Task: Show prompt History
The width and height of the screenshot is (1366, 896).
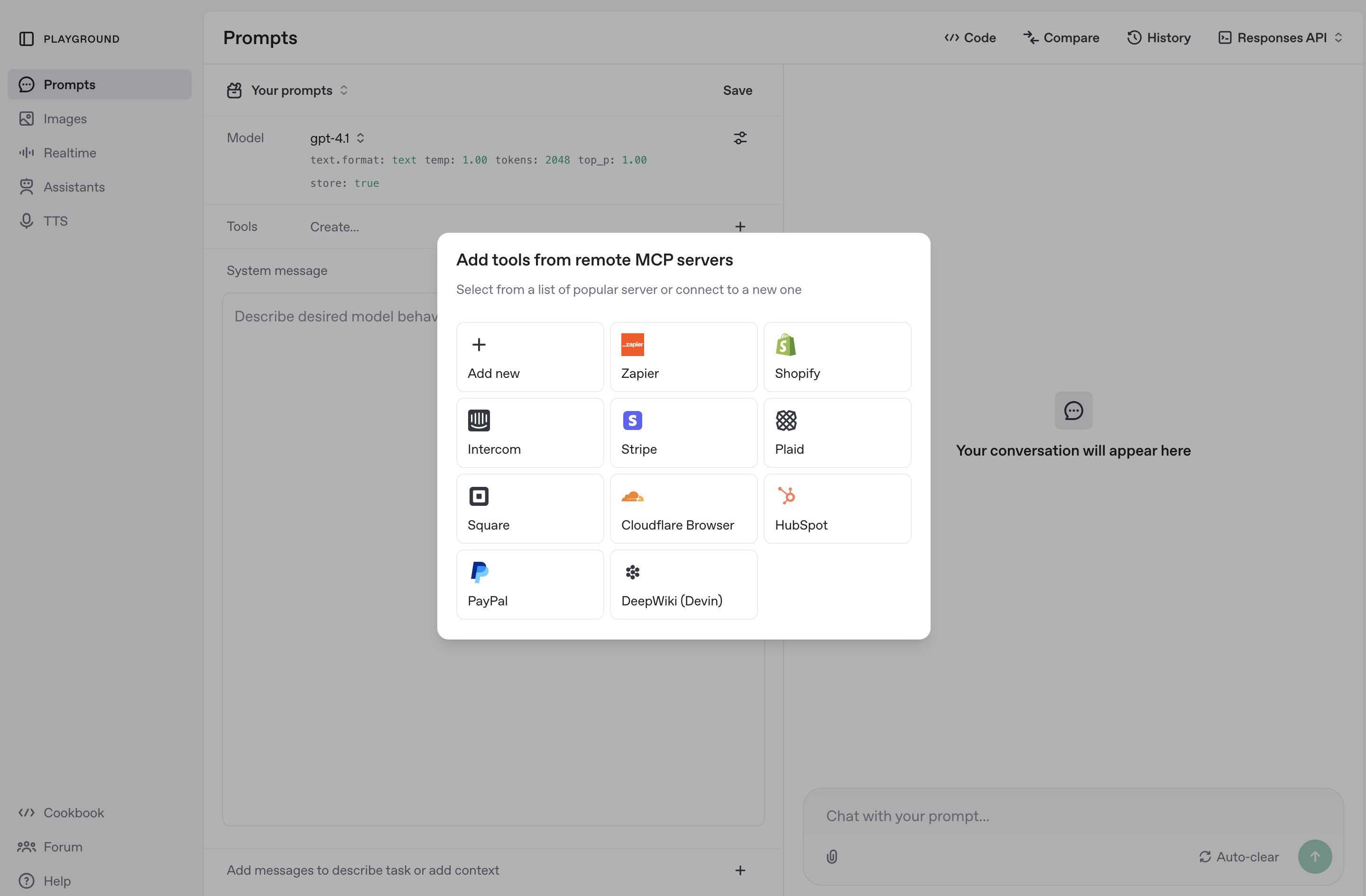Action: point(1159,38)
